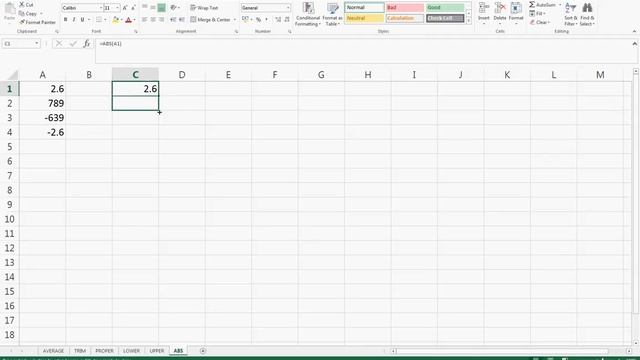This screenshot has width=640, height=360.
Task: Switch to the TRIM sheet tab
Action: (80, 351)
